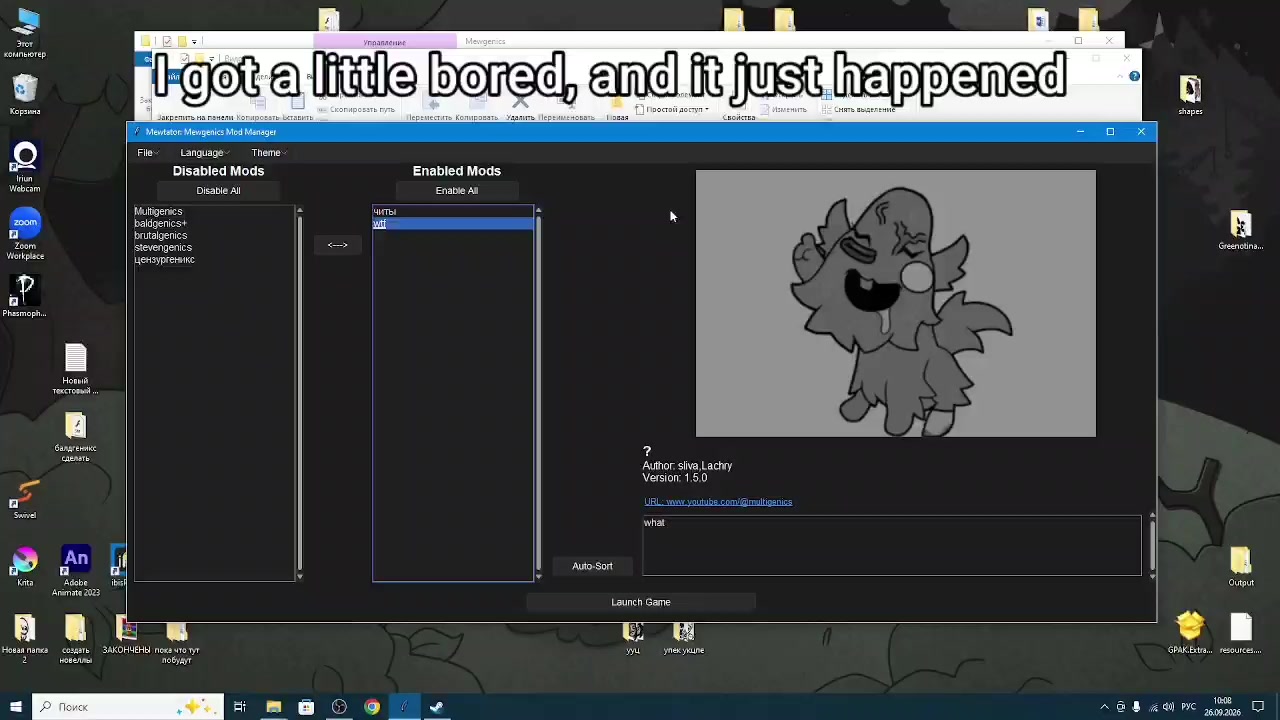Click the Disable All button
Viewport: 1280px width, 720px height.
[218, 191]
